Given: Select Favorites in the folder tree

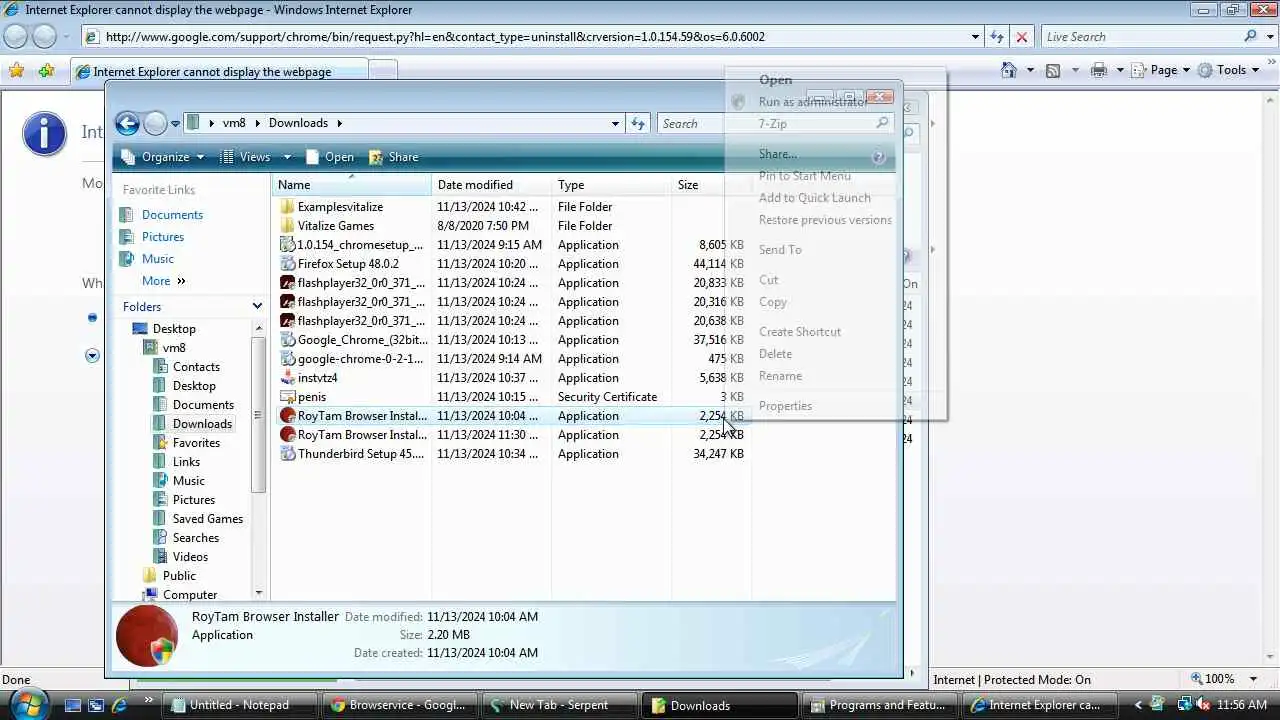Looking at the screenshot, I should (196, 443).
